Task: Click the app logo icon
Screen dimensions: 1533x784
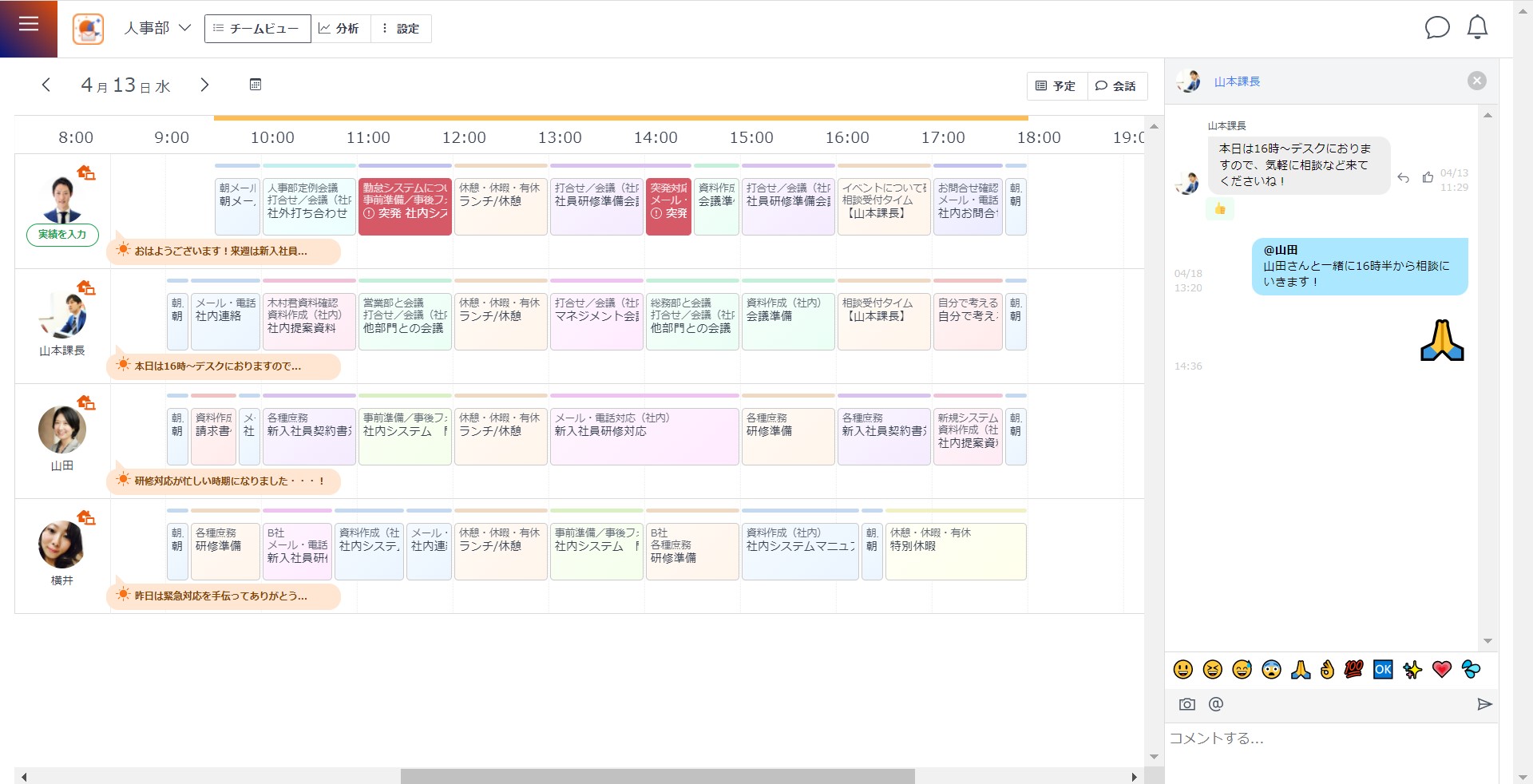Action: (88, 29)
